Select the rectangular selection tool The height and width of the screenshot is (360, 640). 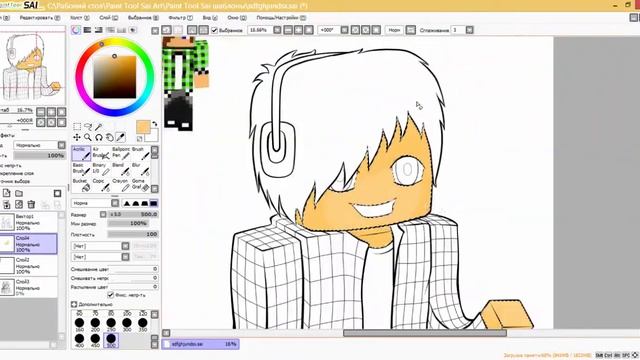(77, 127)
